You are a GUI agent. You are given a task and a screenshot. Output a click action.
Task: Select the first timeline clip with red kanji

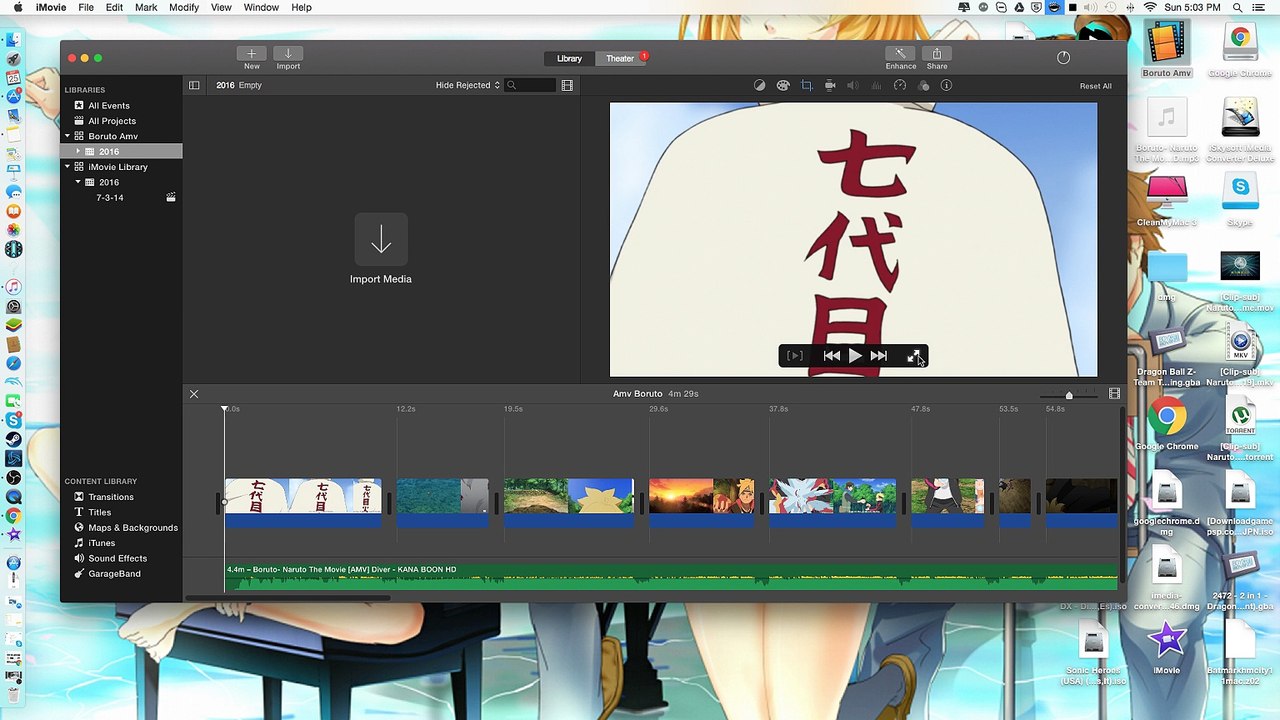click(x=303, y=503)
